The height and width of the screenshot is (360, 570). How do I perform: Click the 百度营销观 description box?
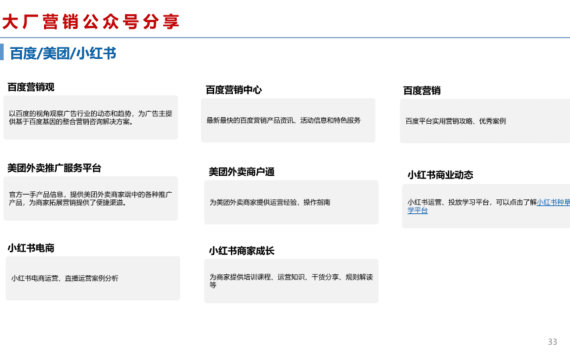click(91, 117)
